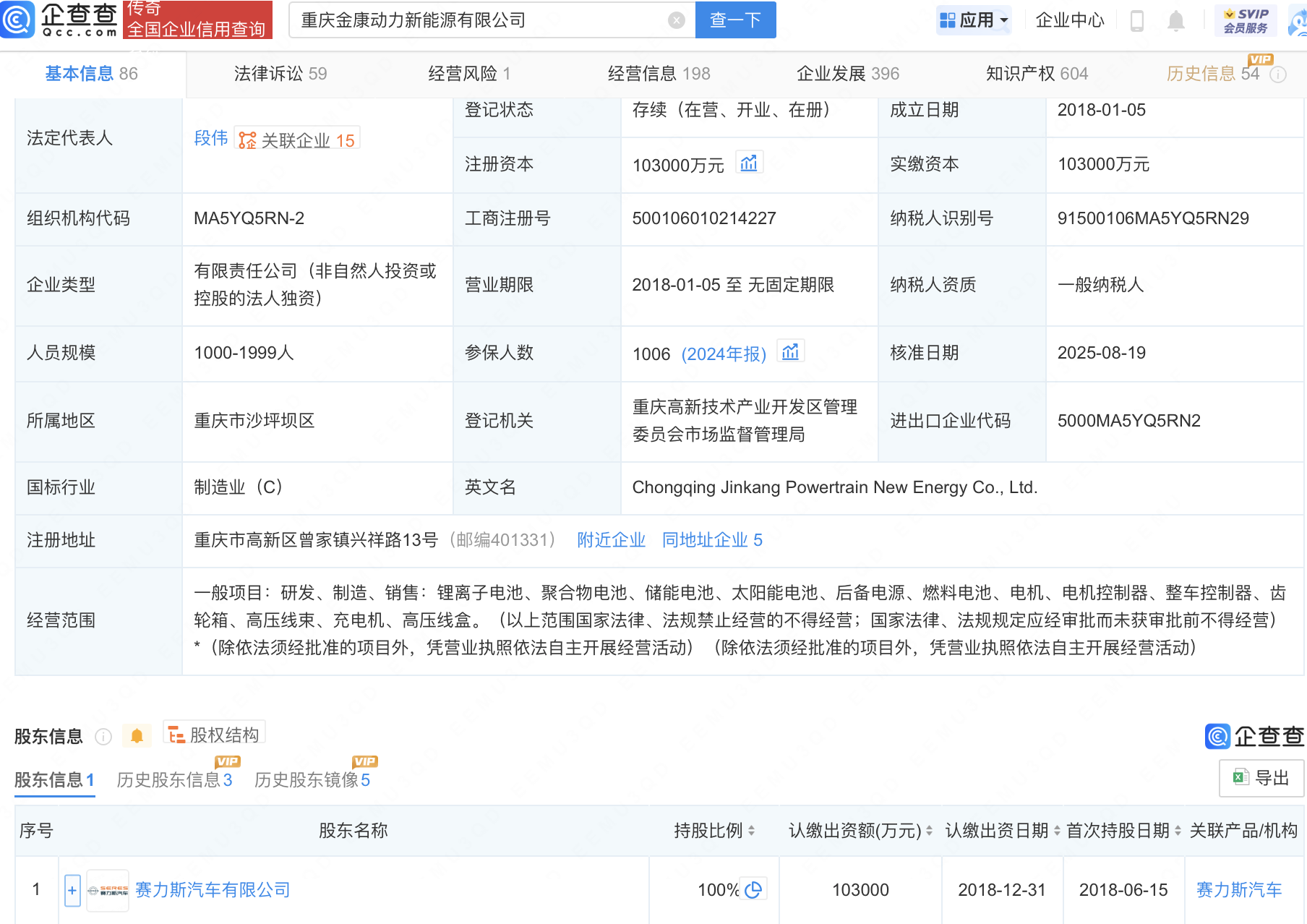Click the shareholding ratio pie chart icon
Screen dimensions: 1307x924
tap(753, 889)
